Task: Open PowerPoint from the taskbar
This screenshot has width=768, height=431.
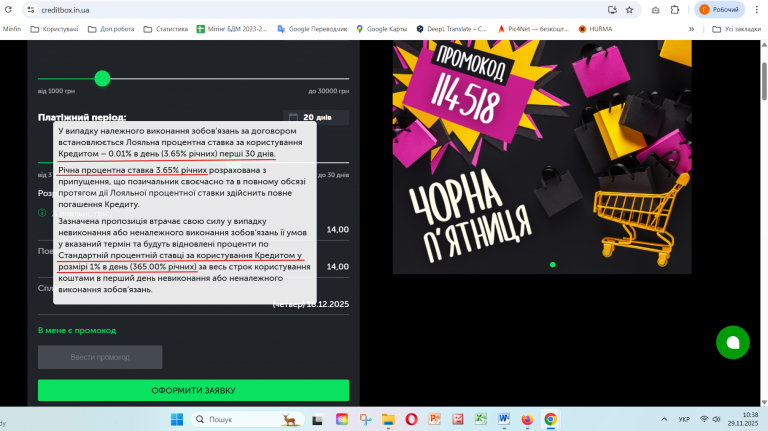Action: (434, 419)
